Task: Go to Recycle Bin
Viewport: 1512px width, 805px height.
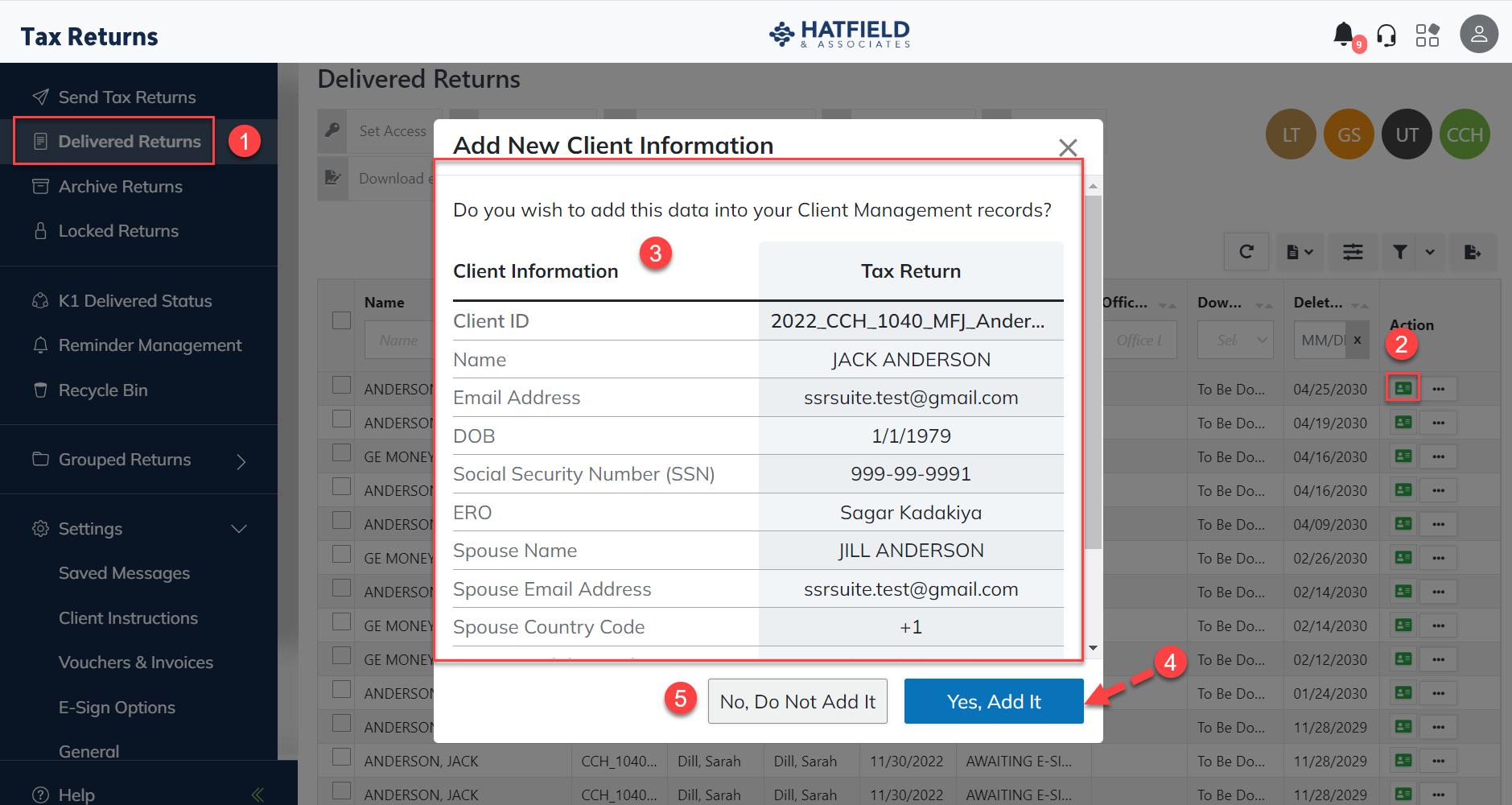Action: coord(102,390)
